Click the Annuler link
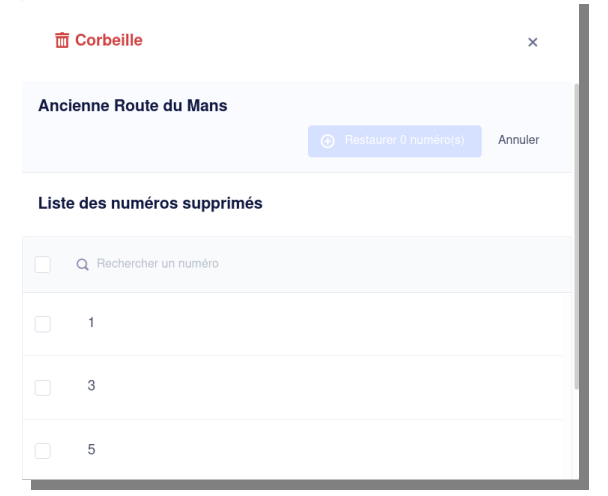This screenshot has width=608, height=496. [518, 140]
